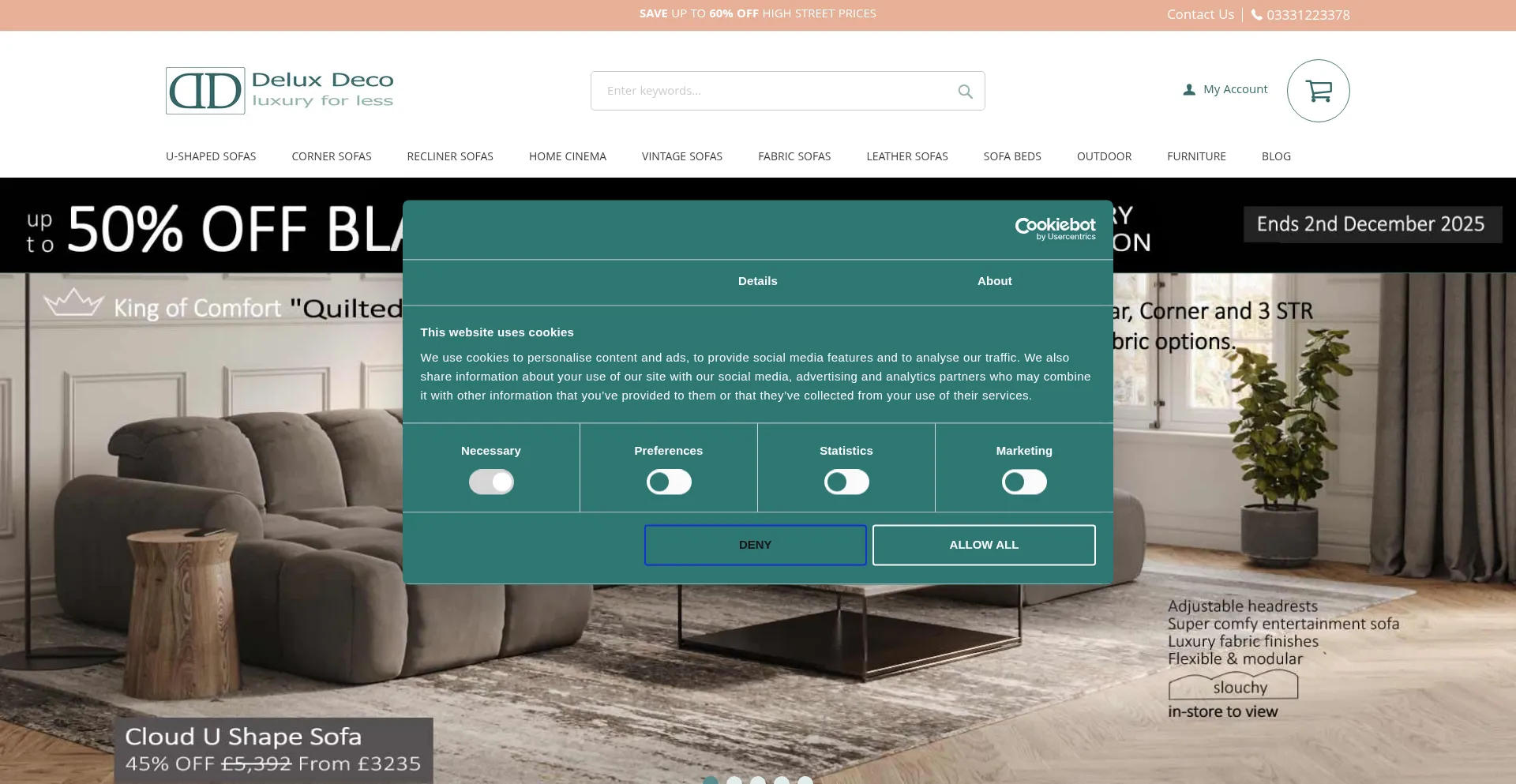1516x784 pixels.
Task: Click the phone number 03331223378
Action: (1308, 15)
